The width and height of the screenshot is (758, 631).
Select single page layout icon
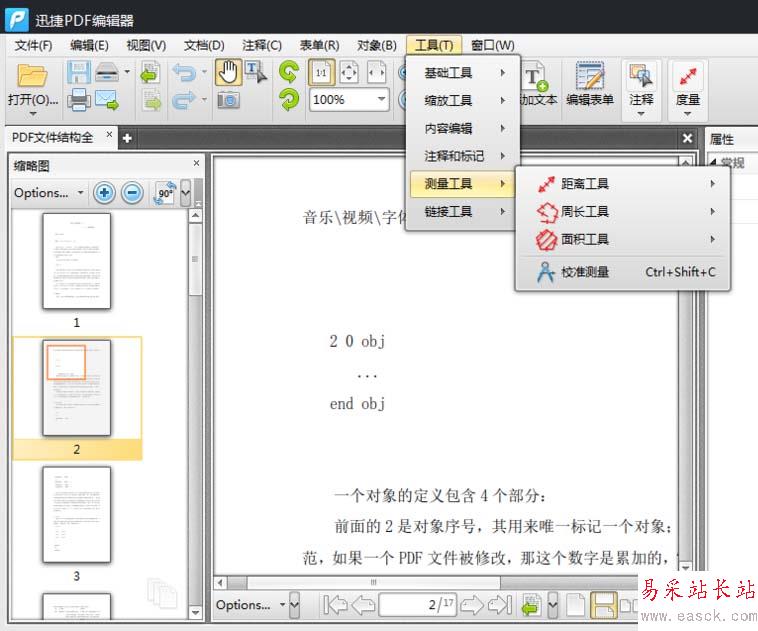click(575, 605)
